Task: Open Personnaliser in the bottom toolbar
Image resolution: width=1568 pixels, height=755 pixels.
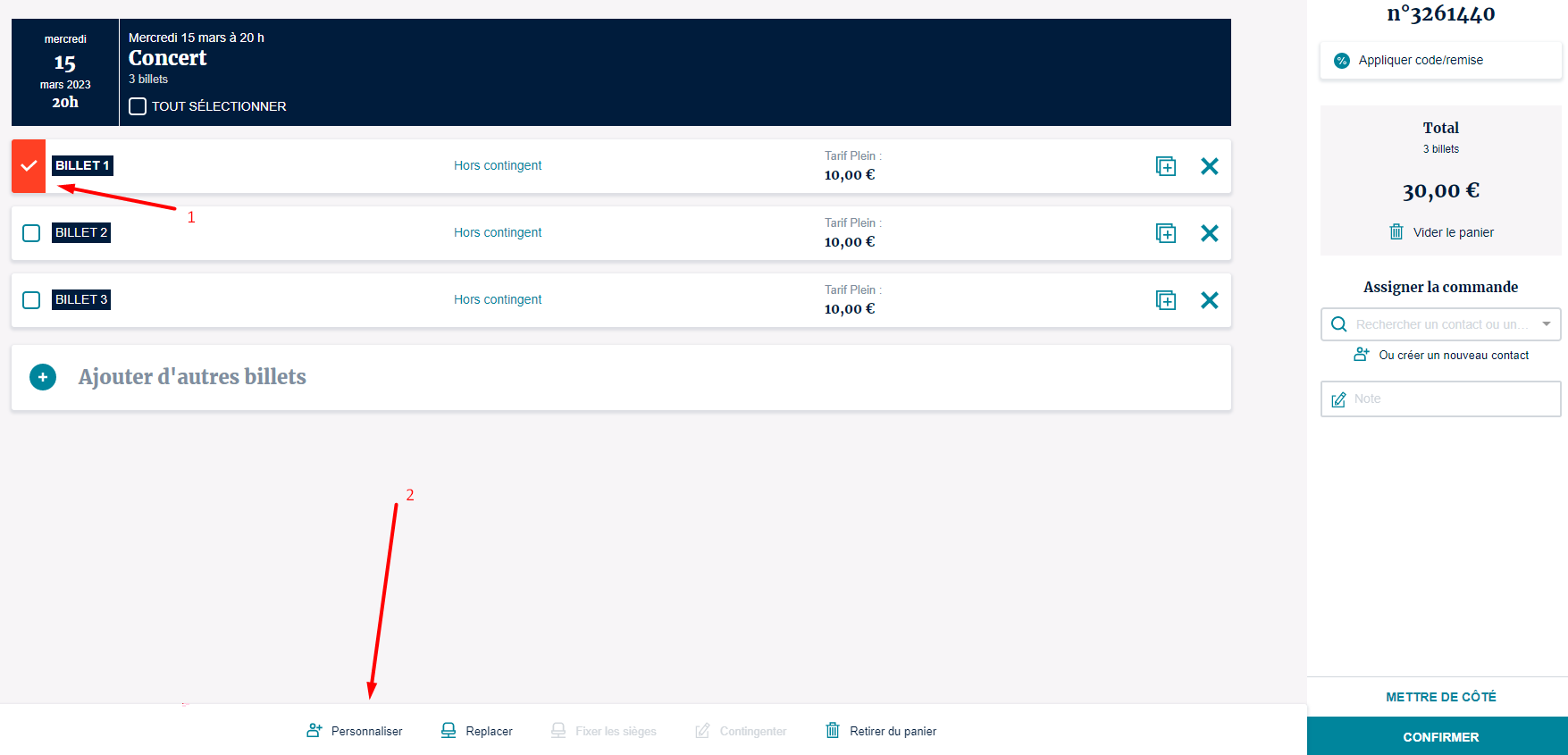Action: [x=355, y=731]
